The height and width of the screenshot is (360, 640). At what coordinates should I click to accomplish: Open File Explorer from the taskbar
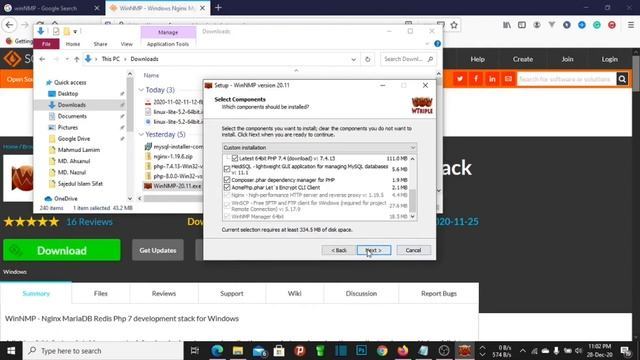(x=238, y=351)
